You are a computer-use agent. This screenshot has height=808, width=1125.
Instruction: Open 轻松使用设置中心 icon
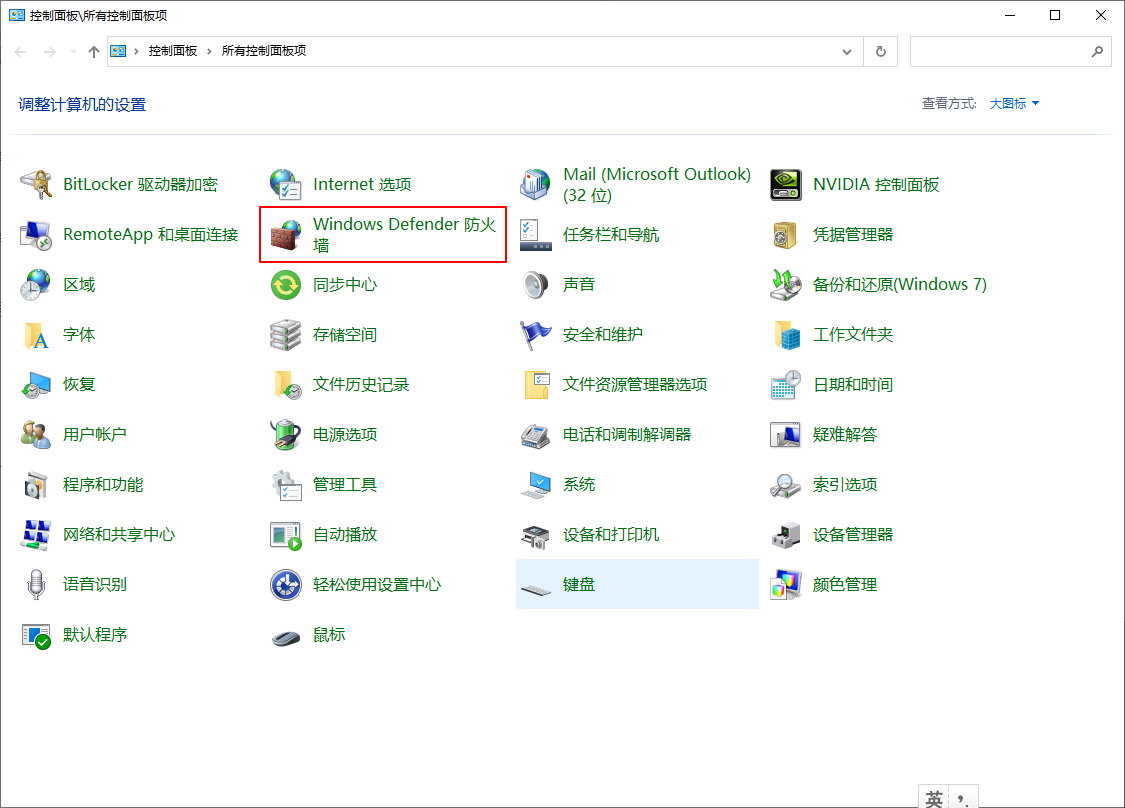[x=286, y=585]
